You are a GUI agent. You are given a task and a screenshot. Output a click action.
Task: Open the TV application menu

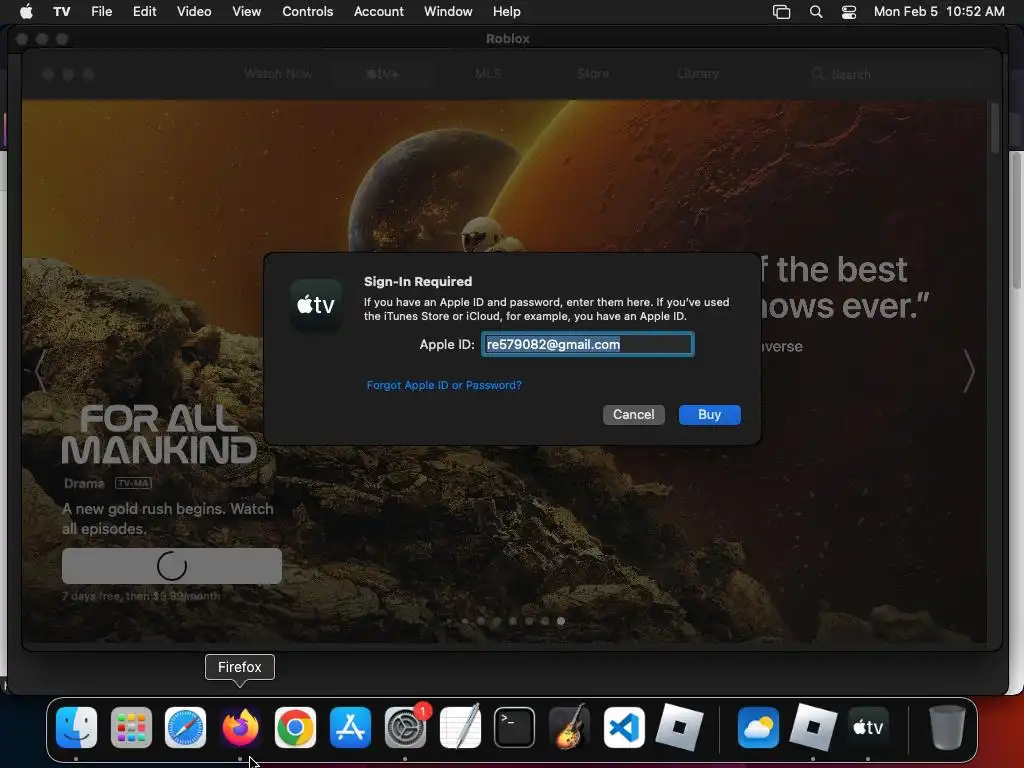point(62,12)
